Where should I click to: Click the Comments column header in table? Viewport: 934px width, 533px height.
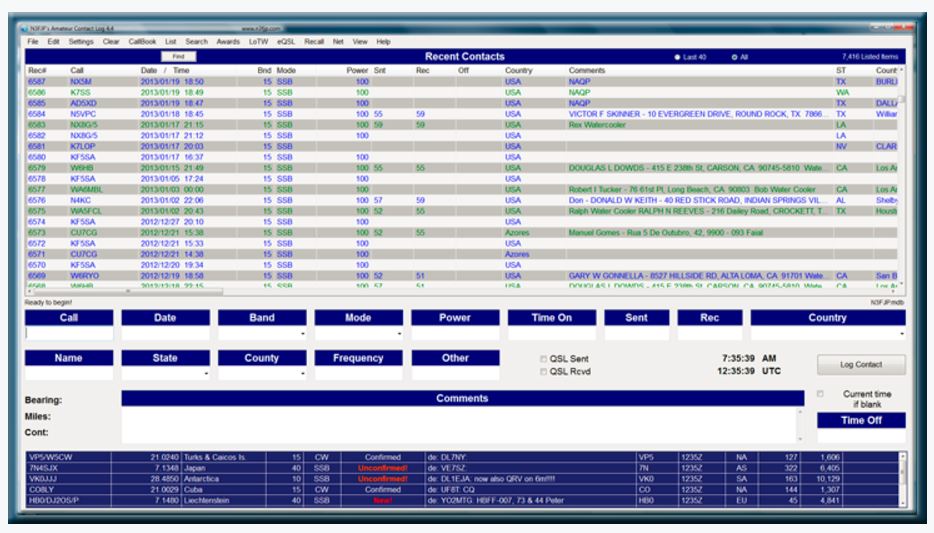coord(587,70)
